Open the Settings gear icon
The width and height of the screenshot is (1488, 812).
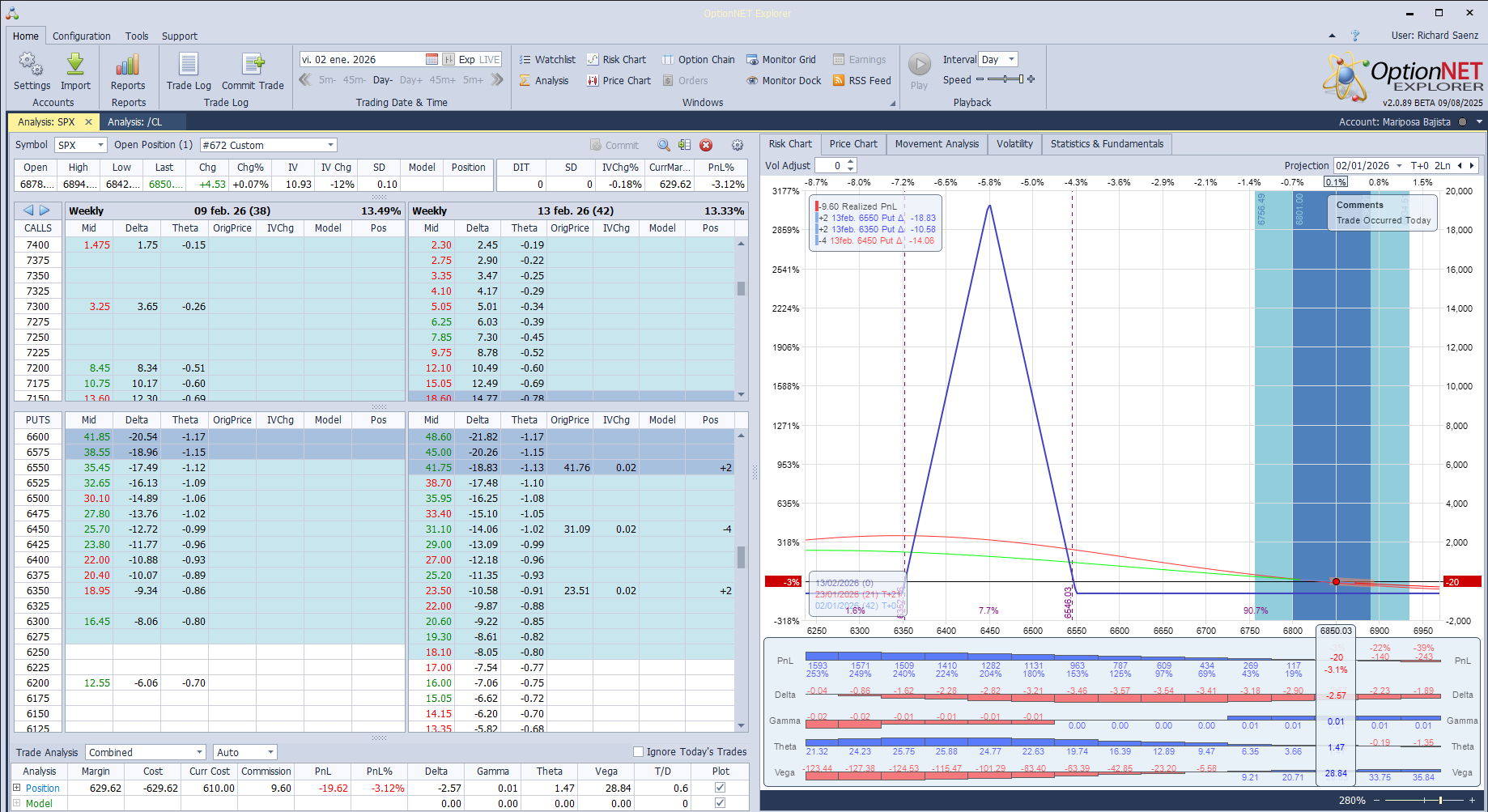pos(32,66)
